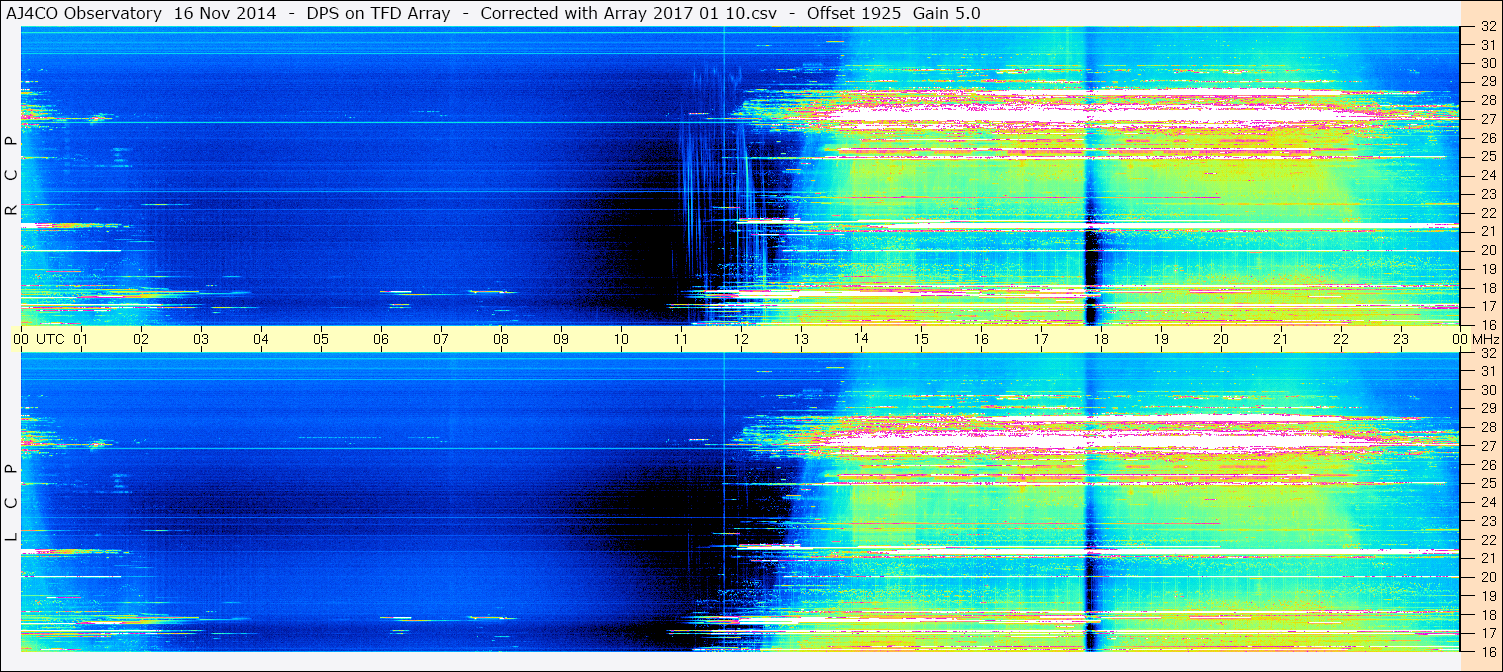Click the 16 MHz tick in the RCP panel
1503x672 pixels.
tap(1487, 324)
